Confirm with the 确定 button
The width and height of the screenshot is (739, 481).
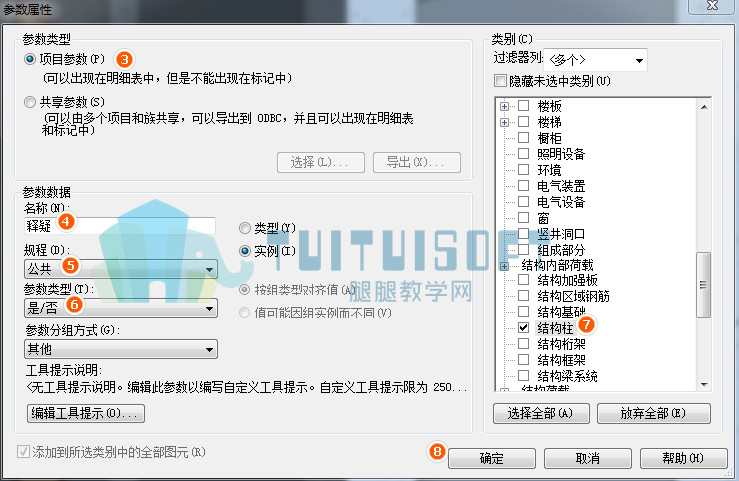492,458
